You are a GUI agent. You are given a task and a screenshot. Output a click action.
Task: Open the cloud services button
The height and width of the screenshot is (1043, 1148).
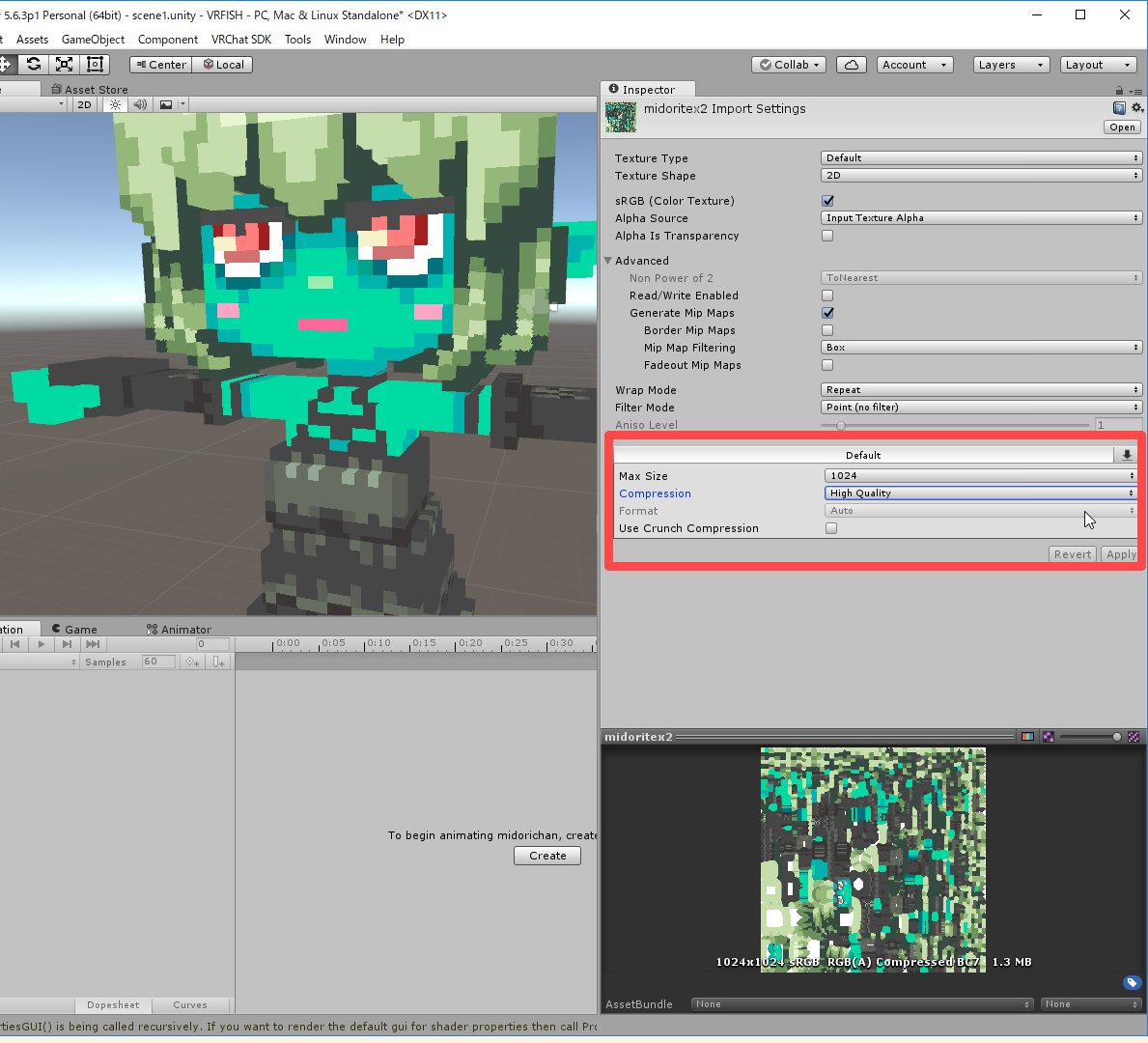(x=852, y=65)
